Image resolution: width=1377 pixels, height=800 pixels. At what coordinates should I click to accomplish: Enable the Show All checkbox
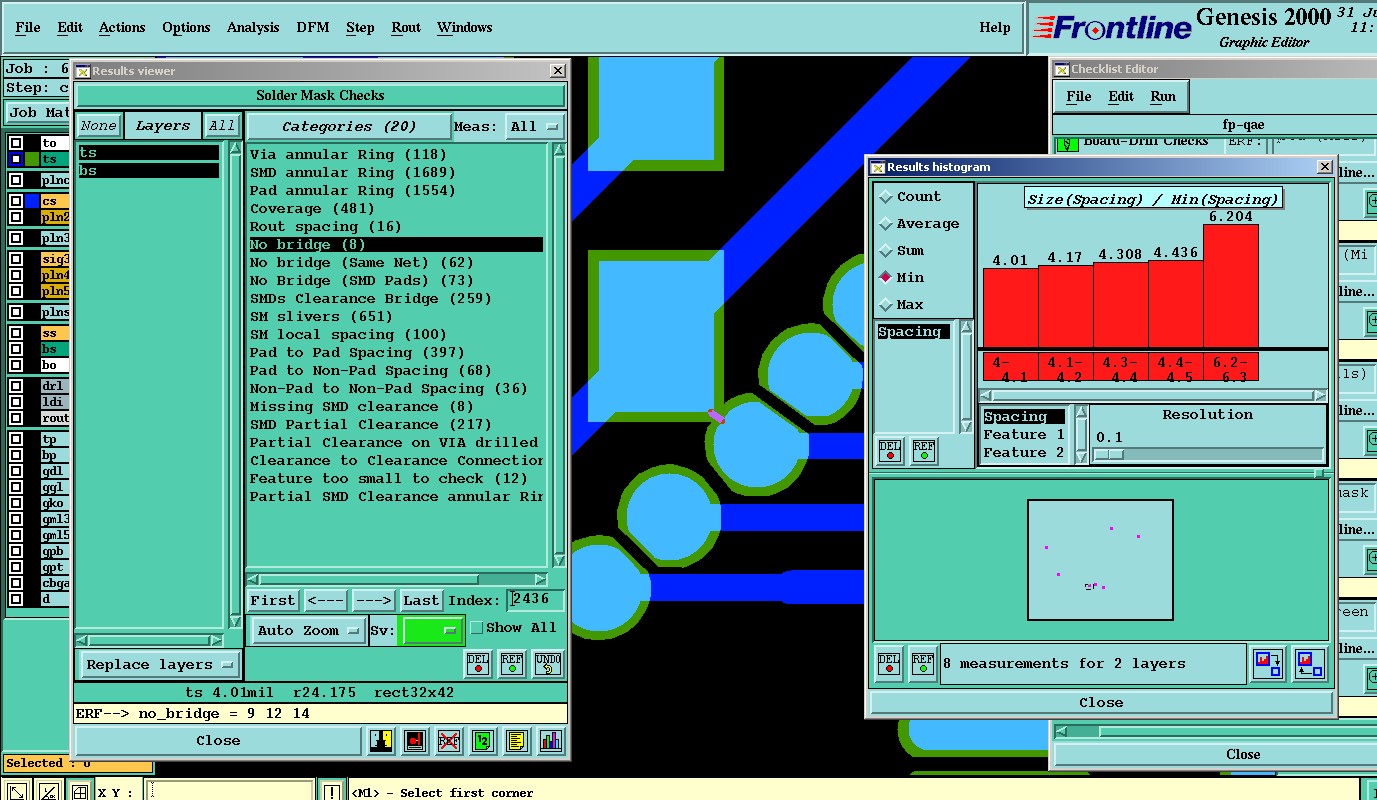pos(477,628)
